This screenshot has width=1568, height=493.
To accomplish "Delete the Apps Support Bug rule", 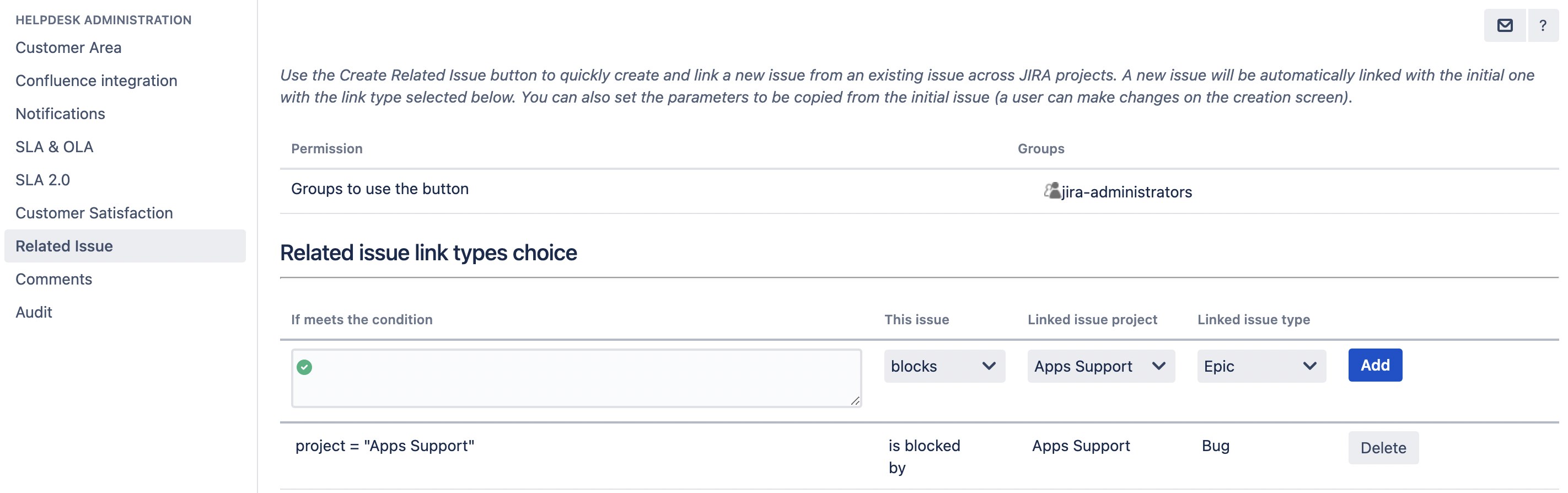I will [x=1383, y=448].
